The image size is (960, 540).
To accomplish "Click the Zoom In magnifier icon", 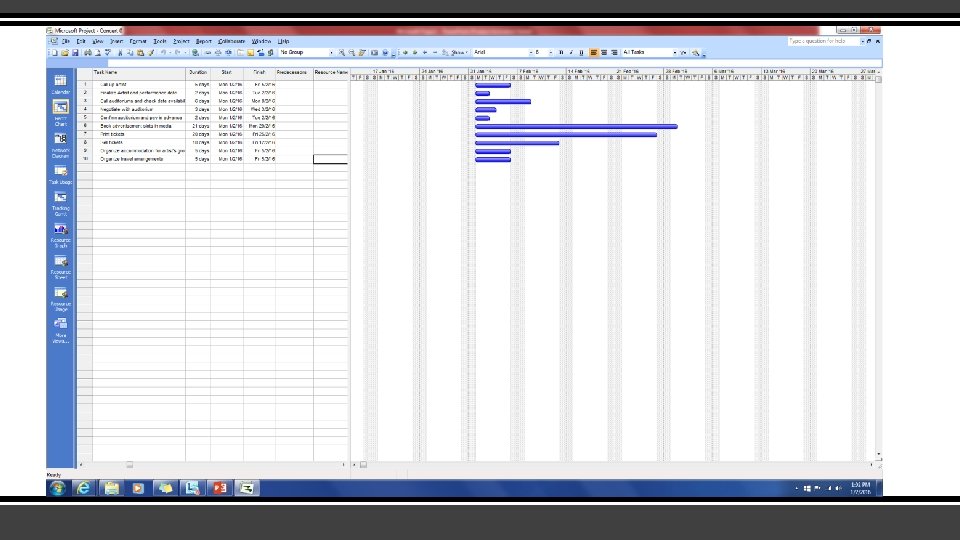I will 342,53.
